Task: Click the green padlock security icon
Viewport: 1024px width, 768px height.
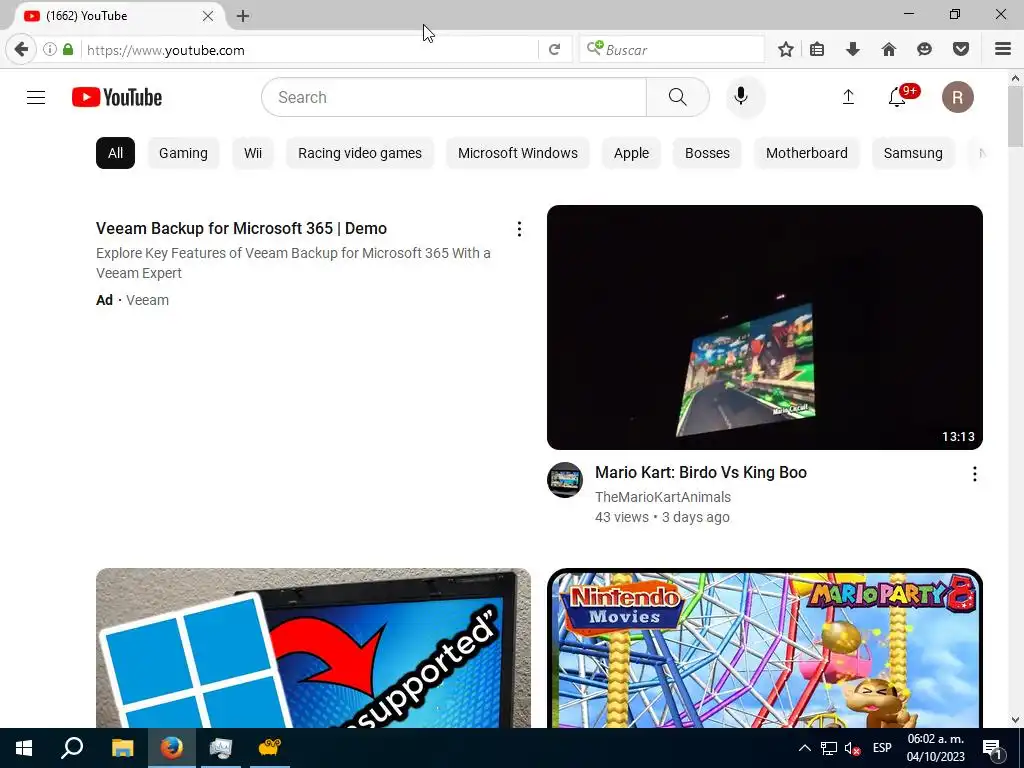Action: (x=68, y=49)
